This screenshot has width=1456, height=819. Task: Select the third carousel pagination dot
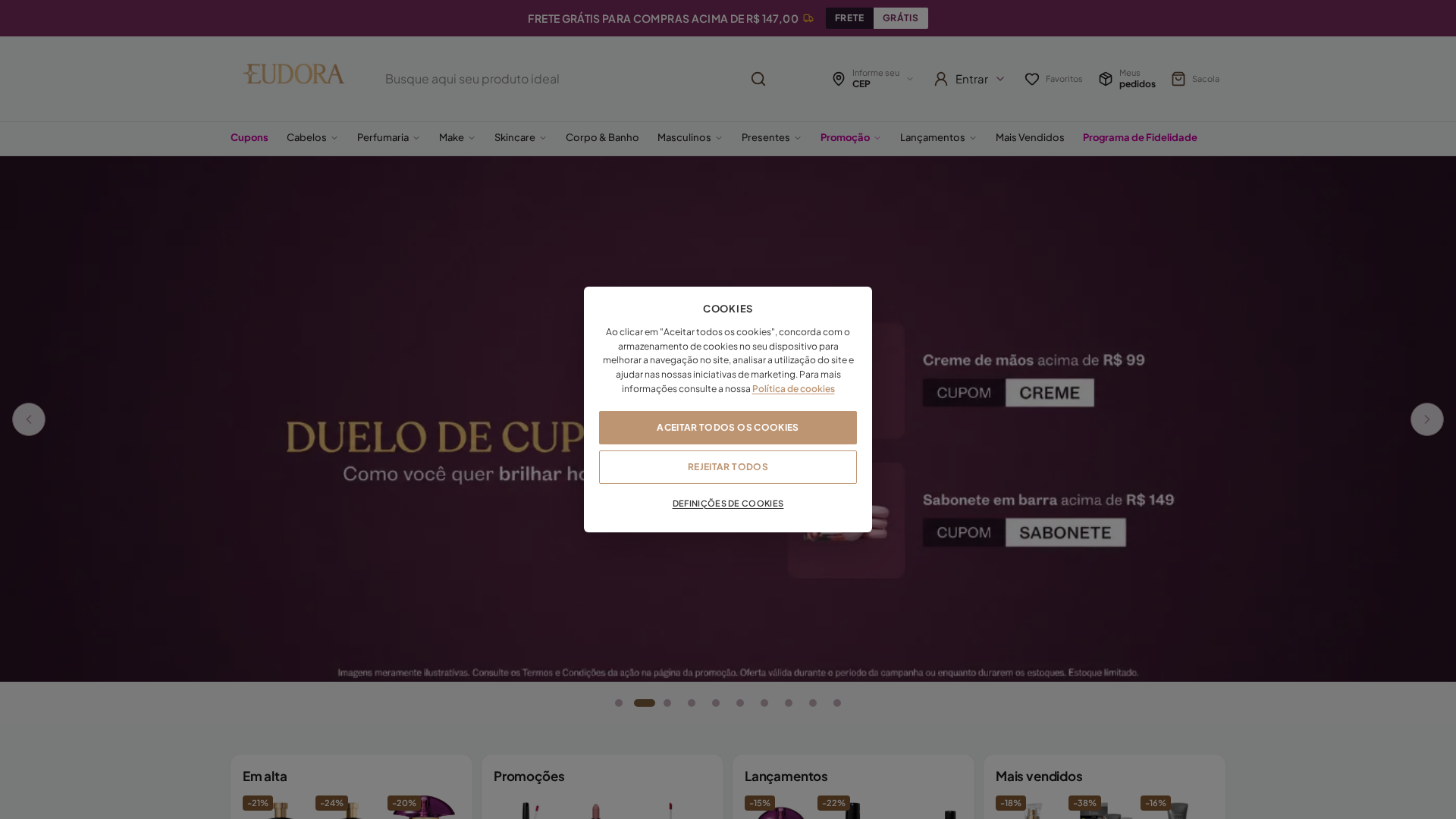(667, 703)
